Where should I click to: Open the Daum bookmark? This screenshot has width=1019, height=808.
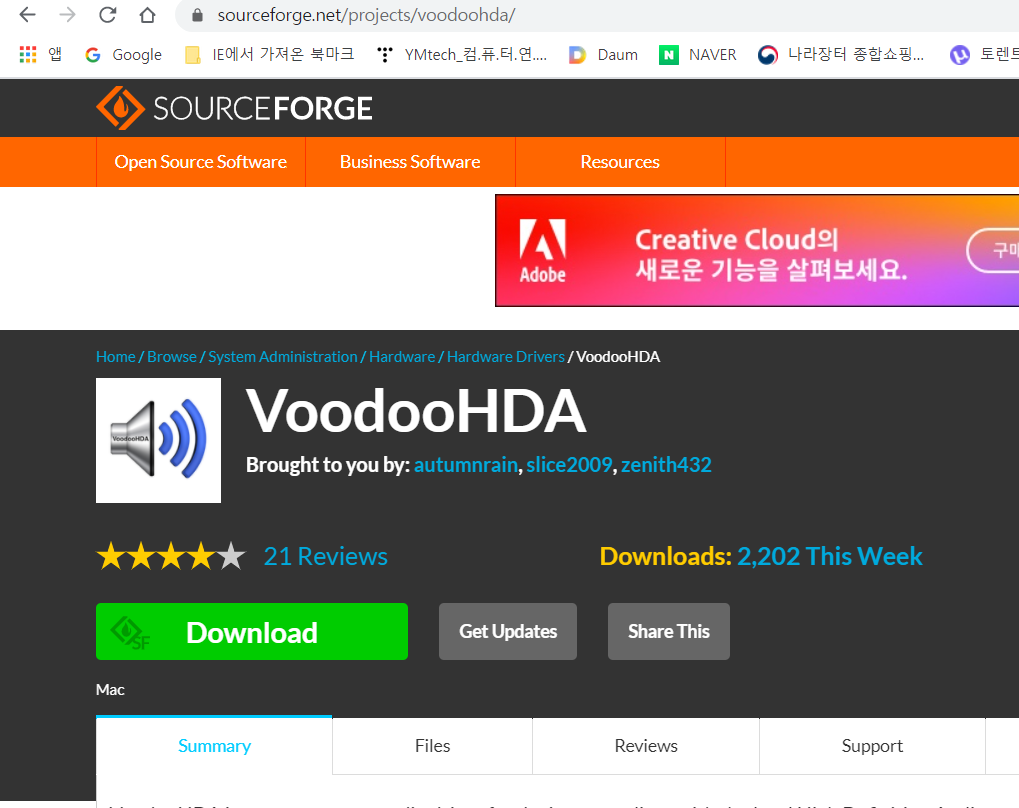pyautogui.click(x=603, y=55)
